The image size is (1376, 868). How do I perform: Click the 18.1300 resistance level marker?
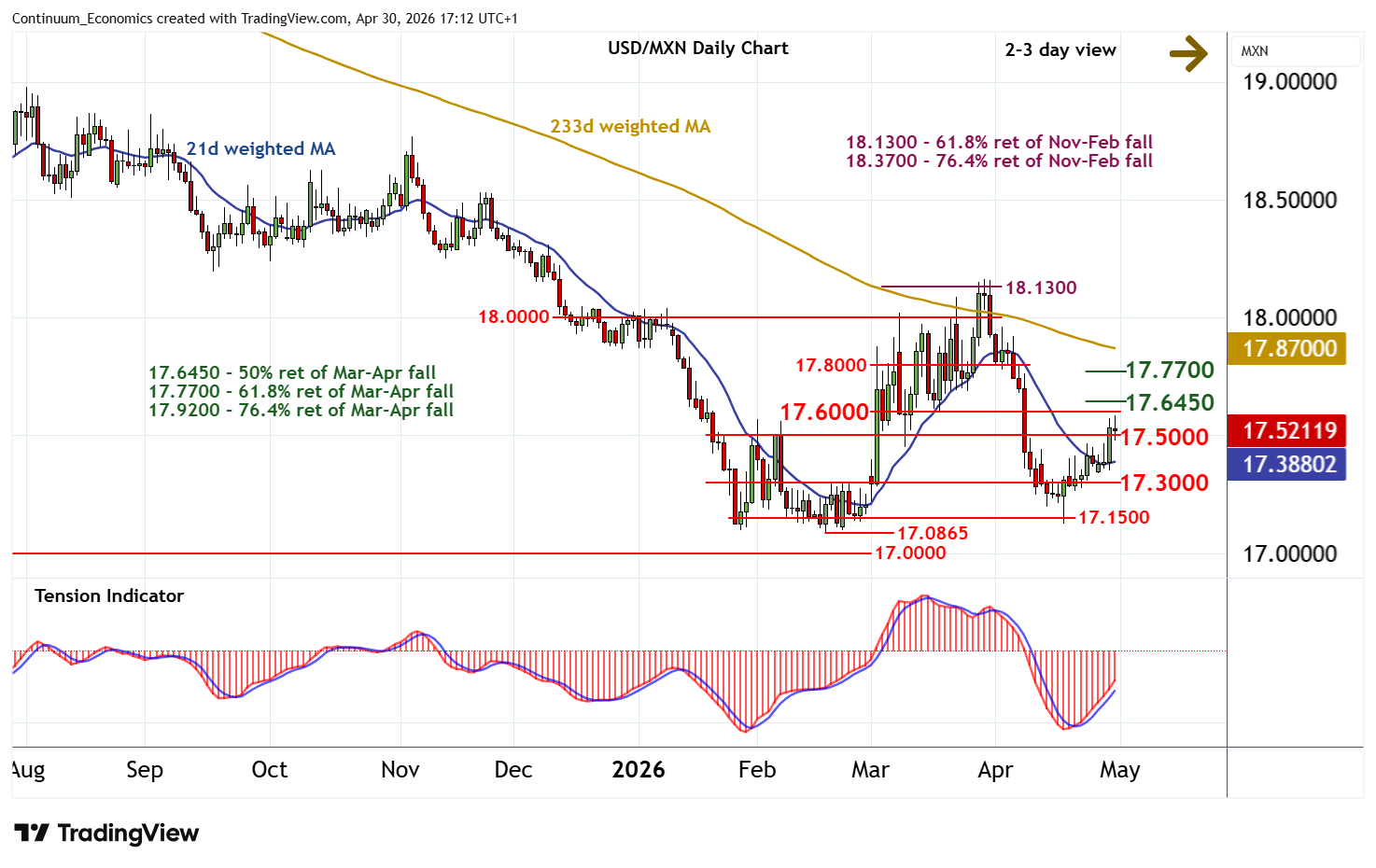[x=1040, y=287]
